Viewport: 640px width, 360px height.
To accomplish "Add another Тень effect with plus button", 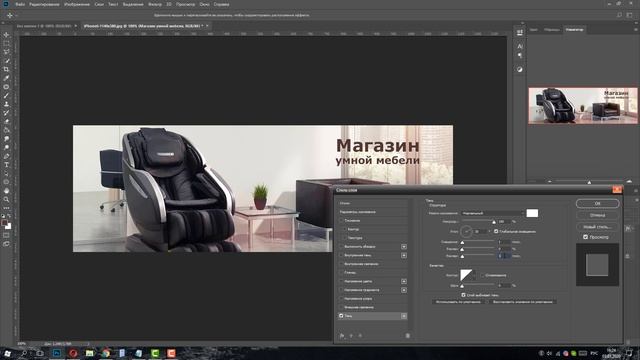I will [404, 316].
